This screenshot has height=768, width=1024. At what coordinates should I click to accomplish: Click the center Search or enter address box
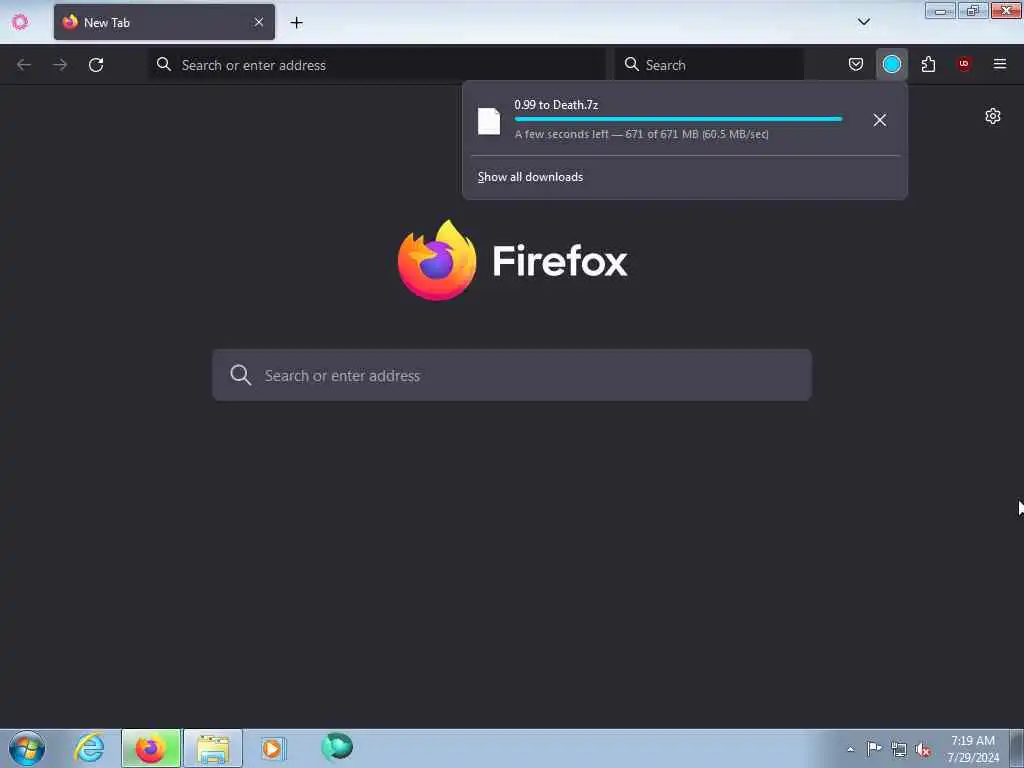[512, 376]
